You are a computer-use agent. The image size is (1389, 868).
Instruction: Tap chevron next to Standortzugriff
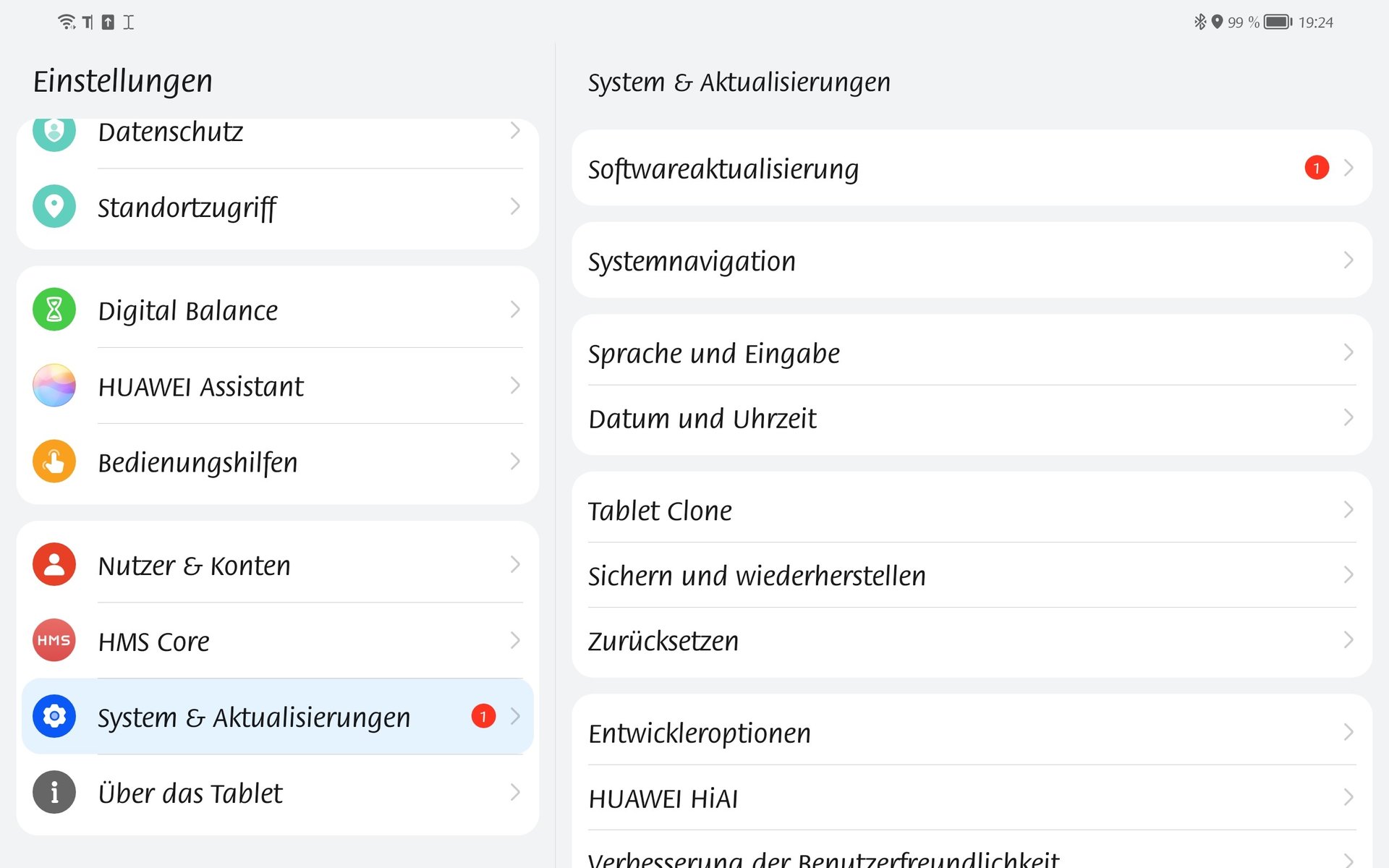tap(515, 207)
